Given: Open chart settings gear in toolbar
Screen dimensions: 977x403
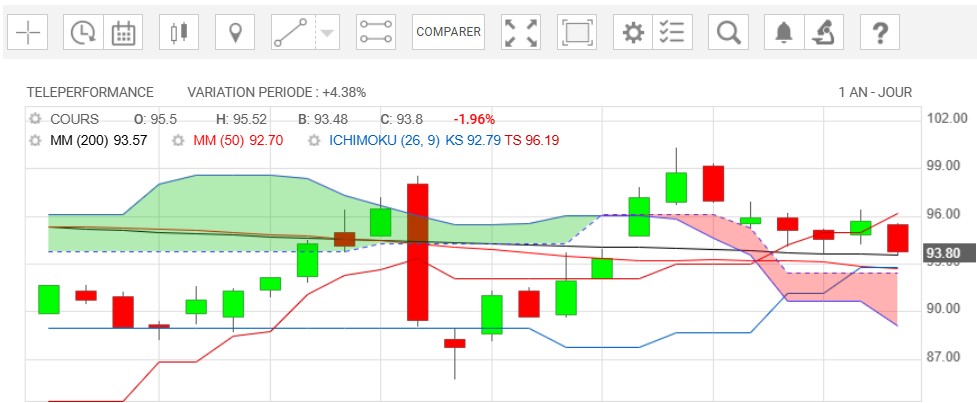Looking at the screenshot, I should (x=633, y=32).
